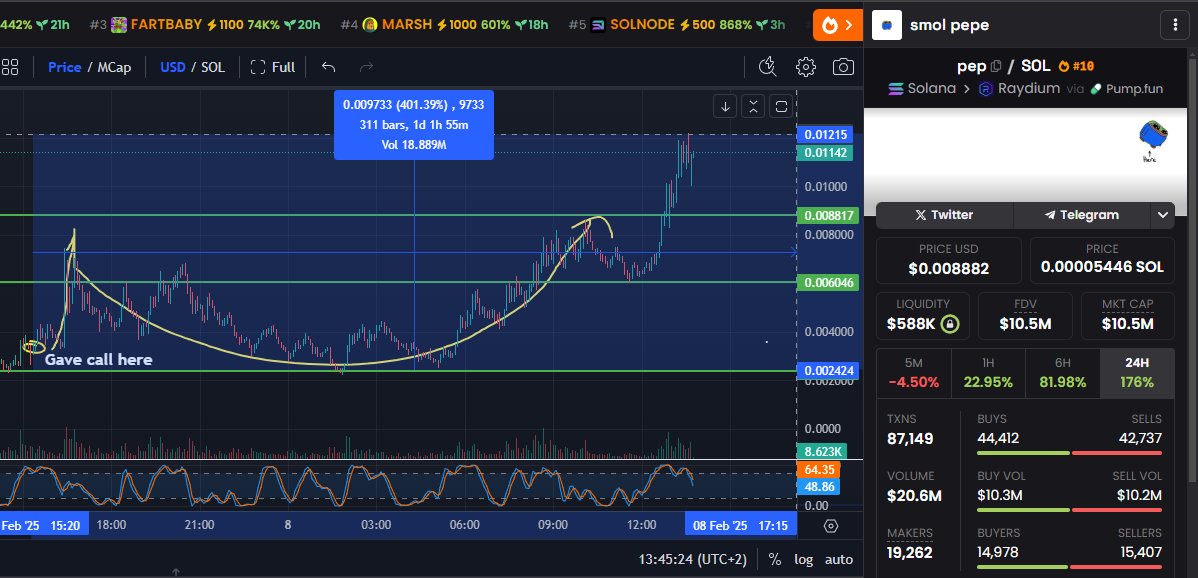
Task: Click the maximize pane icon on chart
Action: point(781,107)
